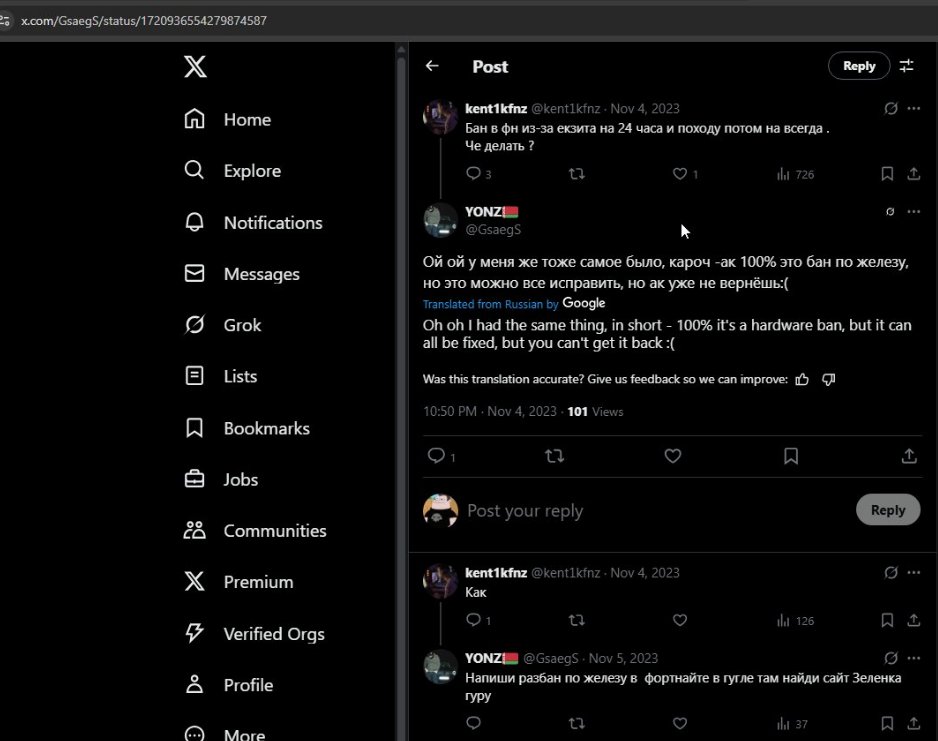Like YONZ's hardware ban reply
Image resolution: width=938 pixels, height=741 pixels.
(672, 456)
